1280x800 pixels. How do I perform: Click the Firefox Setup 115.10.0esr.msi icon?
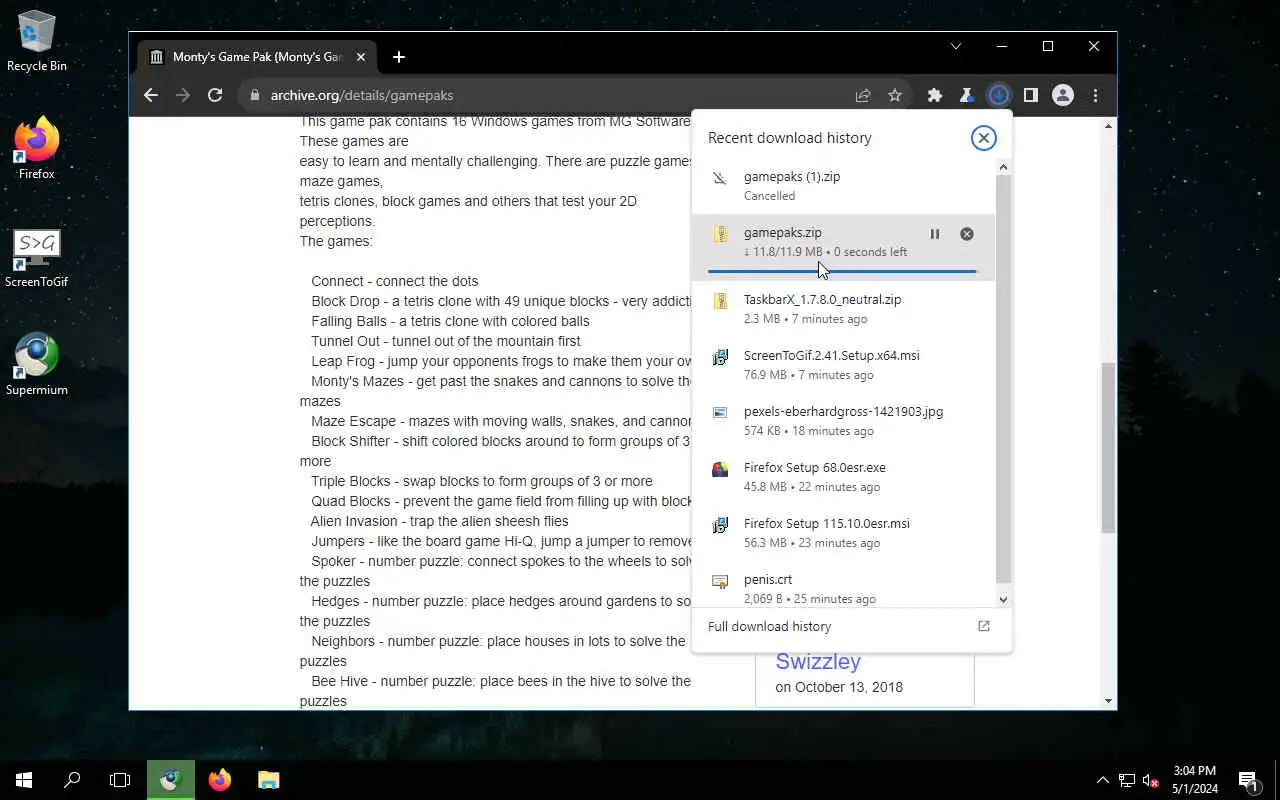[720, 525]
